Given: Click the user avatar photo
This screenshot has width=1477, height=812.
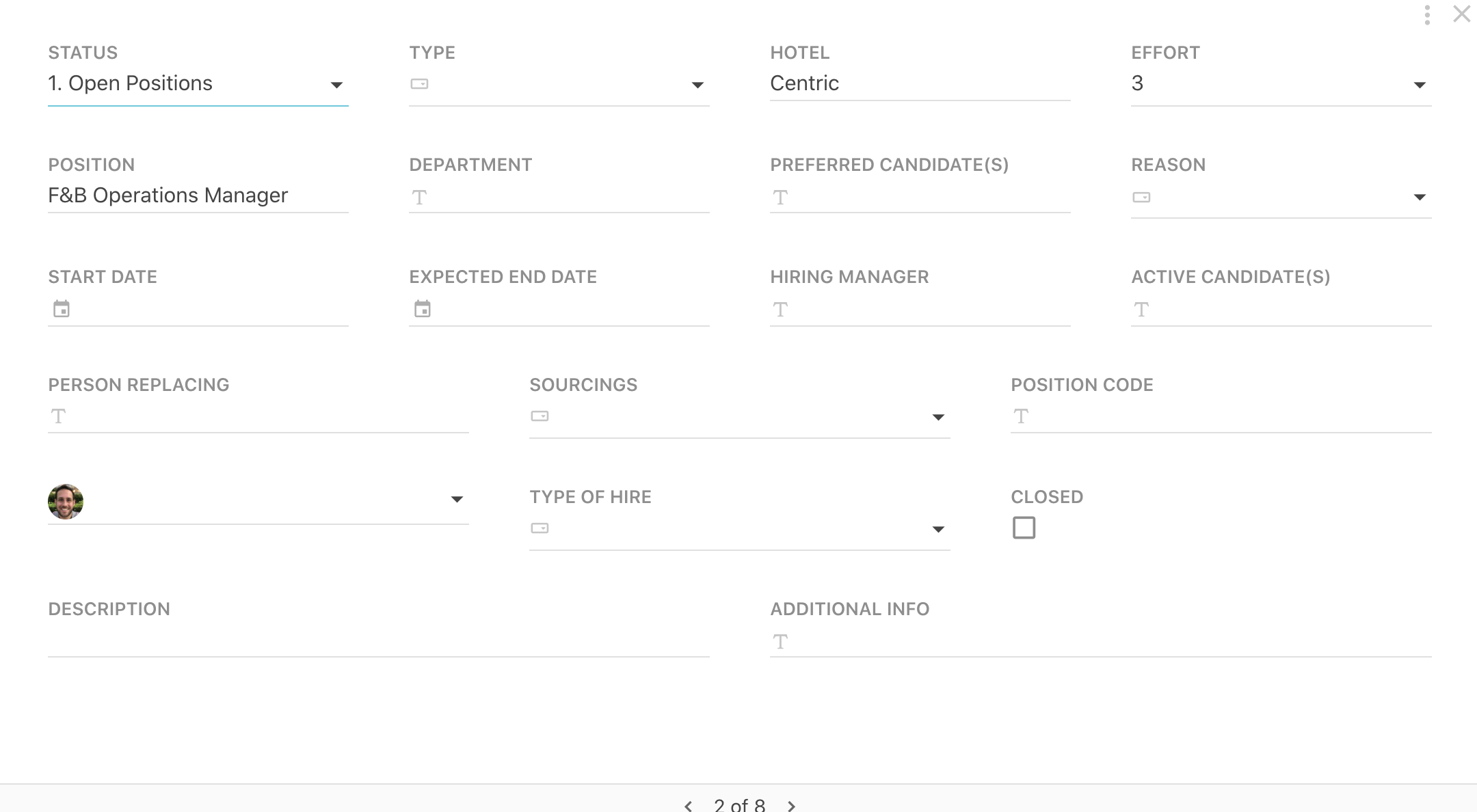Looking at the screenshot, I should pos(66,502).
